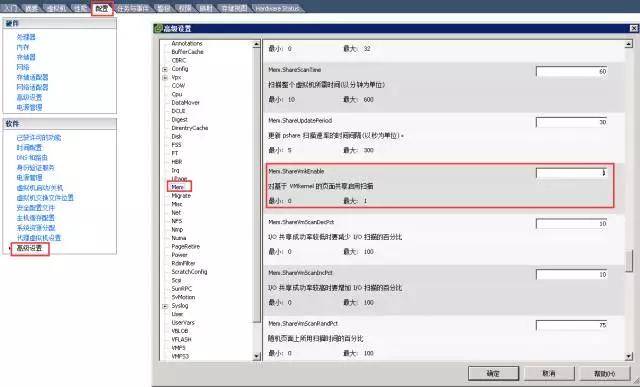The height and width of the screenshot is (387, 640).
Task: Open the 代理虚拟机设置 link
Action: coord(39,238)
